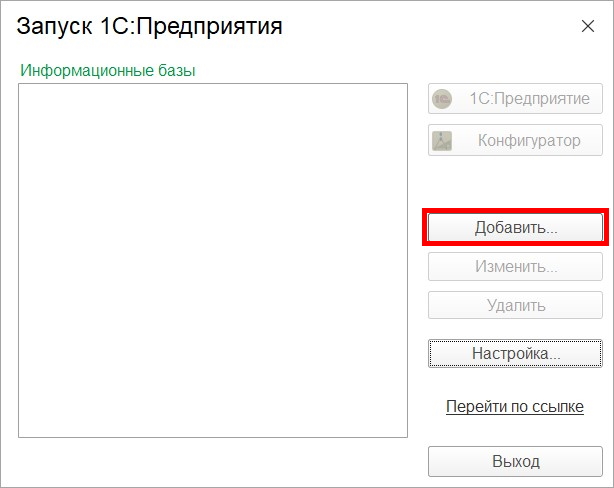This screenshot has height=488, width=614.
Task: Follow the Перейти по ссылке link
Action: tap(515, 407)
